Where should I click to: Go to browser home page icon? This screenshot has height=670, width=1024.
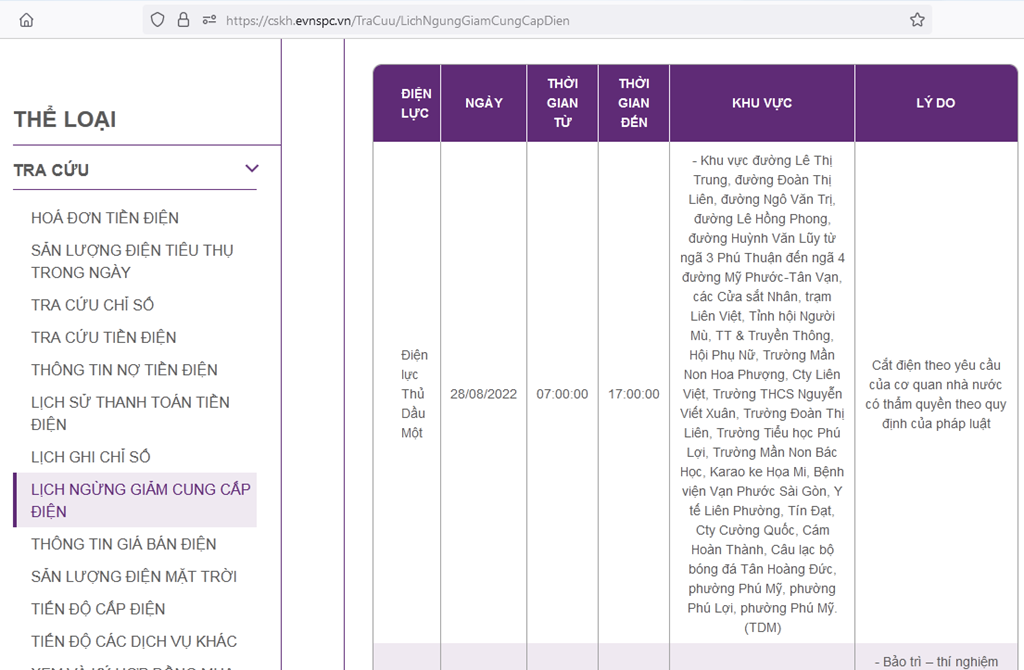pyautogui.click(x=26, y=20)
